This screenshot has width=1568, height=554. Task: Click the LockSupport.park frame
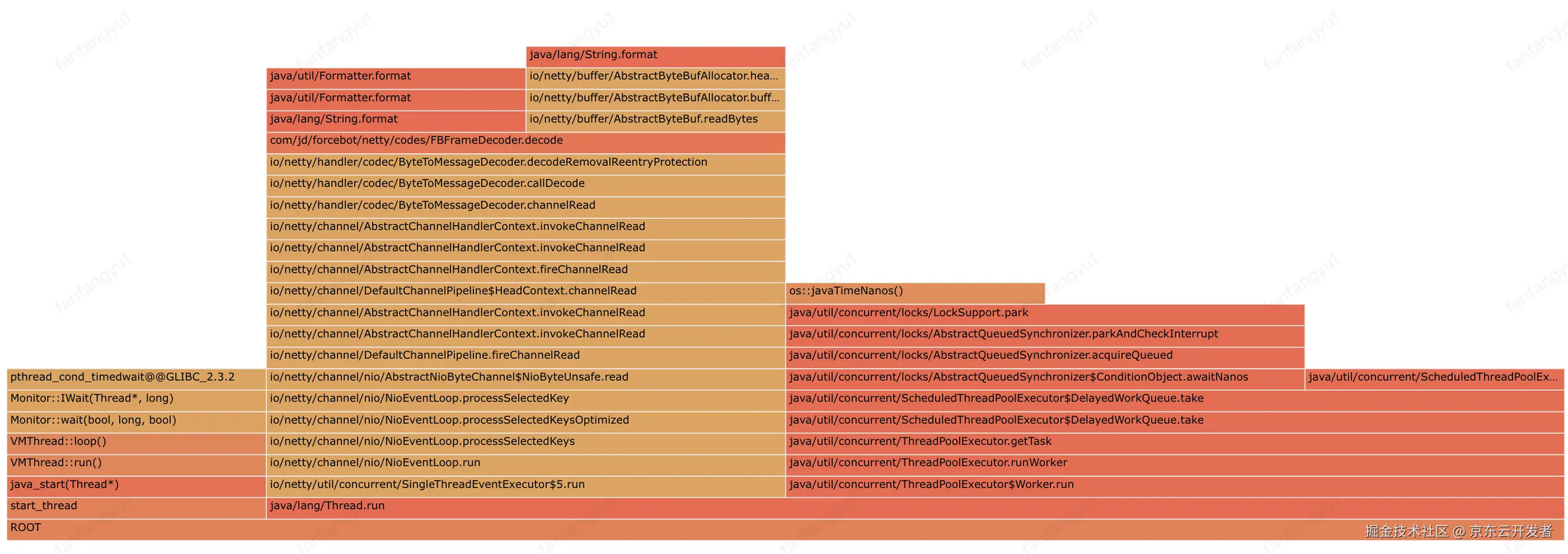(x=1045, y=315)
